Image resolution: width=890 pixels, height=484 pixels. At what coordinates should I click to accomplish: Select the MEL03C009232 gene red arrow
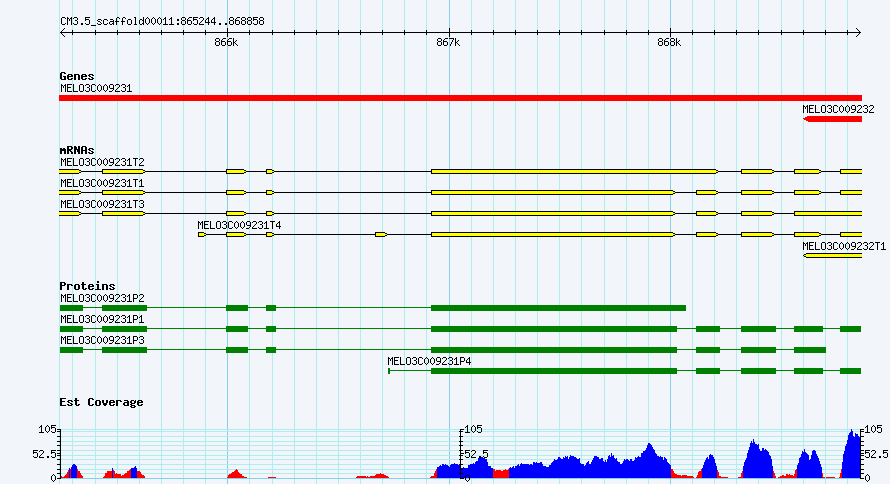[x=832, y=119]
